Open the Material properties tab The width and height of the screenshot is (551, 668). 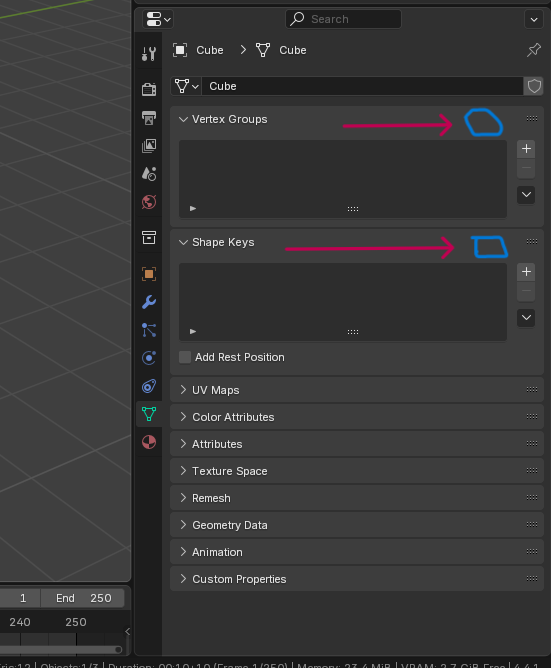[x=149, y=442]
